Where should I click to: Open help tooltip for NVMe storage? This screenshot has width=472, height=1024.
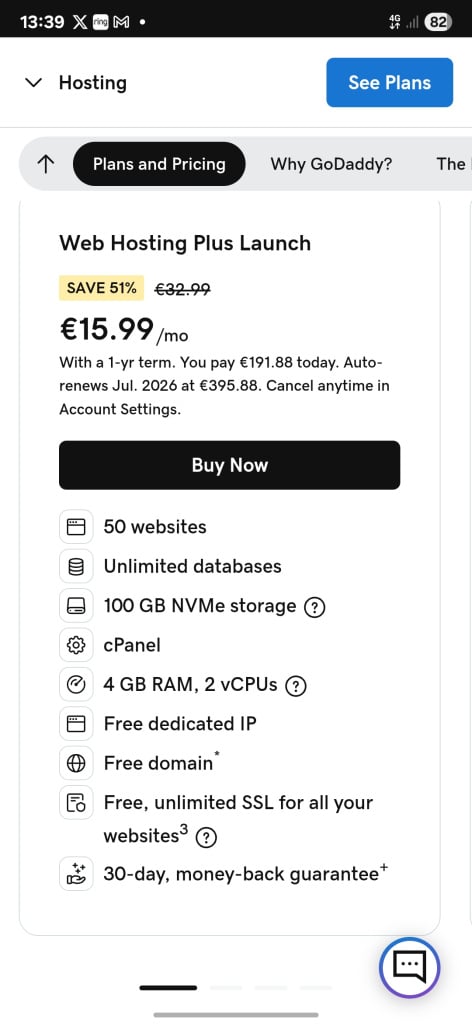(x=315, y=607)
